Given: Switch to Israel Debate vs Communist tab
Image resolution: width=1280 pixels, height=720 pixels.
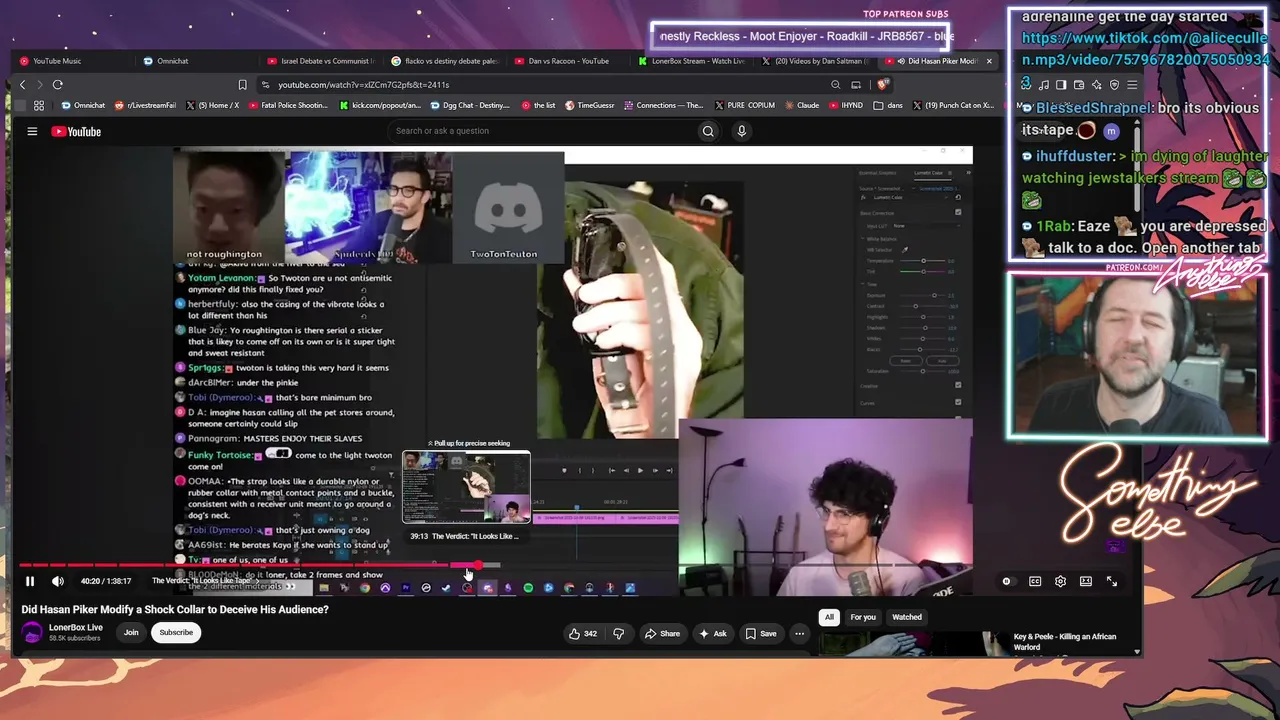Looking at the screenshot, I should coord(322,61).
